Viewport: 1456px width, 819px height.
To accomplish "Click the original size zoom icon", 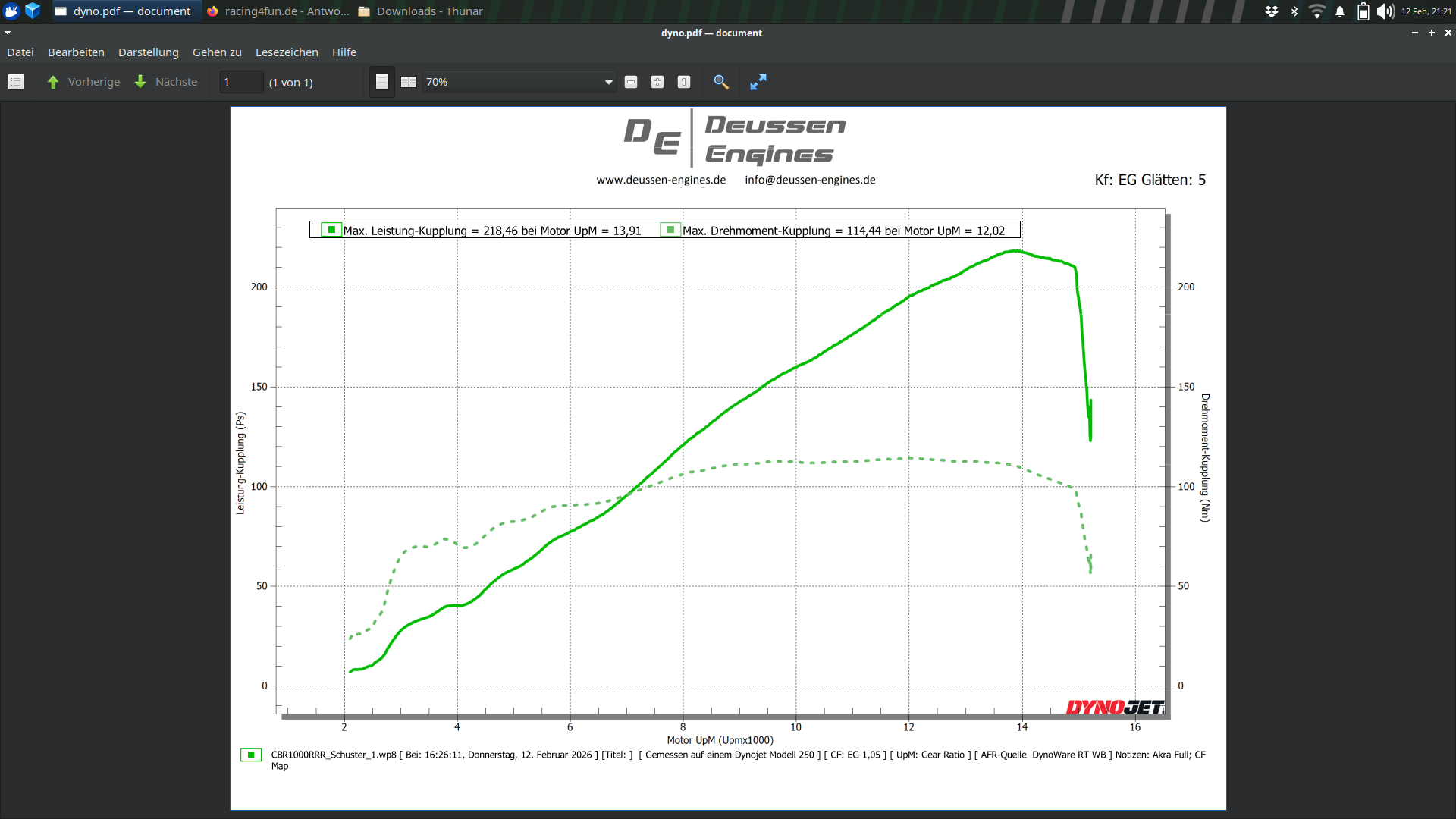I will [x=684, y=82].
